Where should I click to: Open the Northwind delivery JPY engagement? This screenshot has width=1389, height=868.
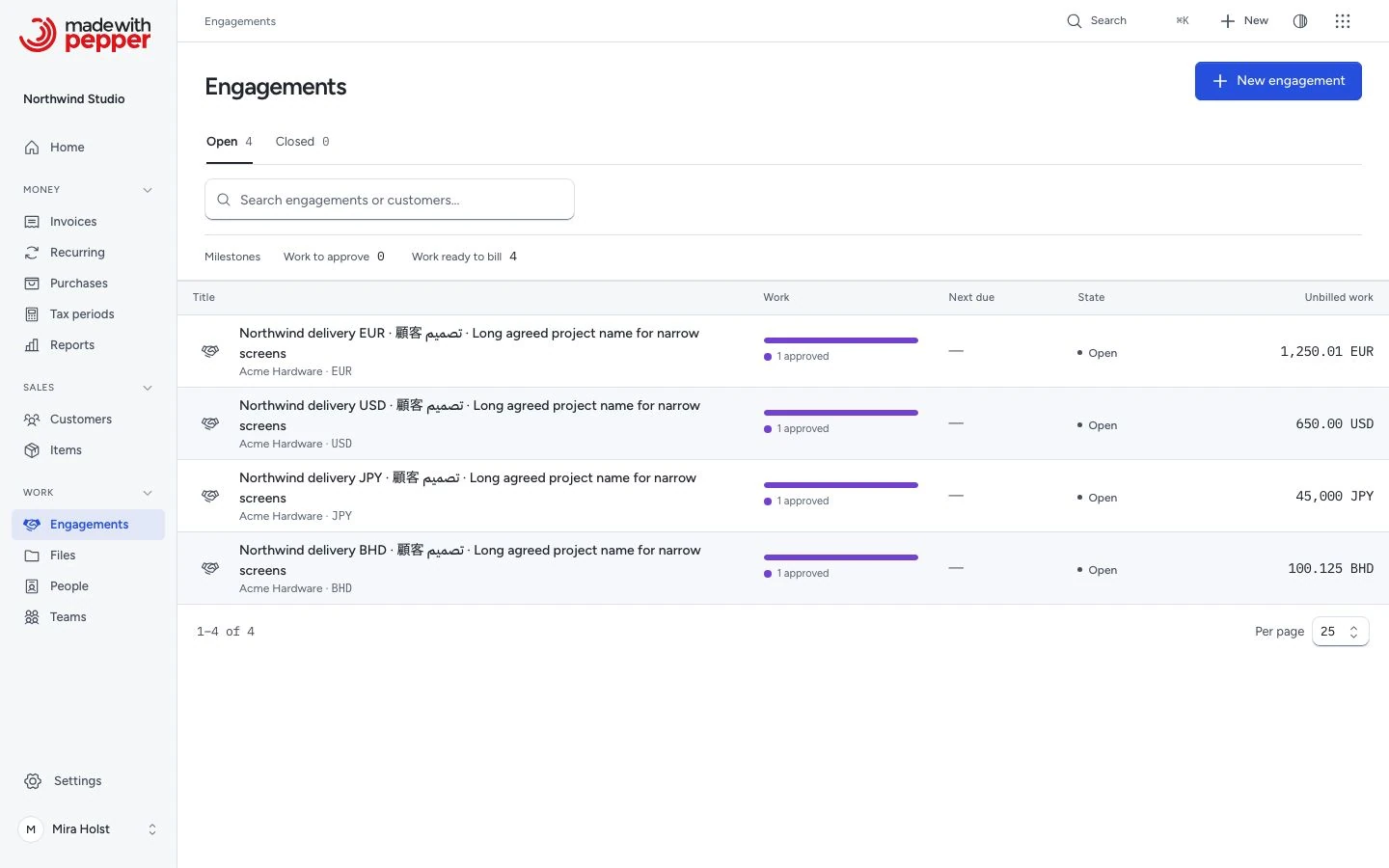(x=468, y=488)
